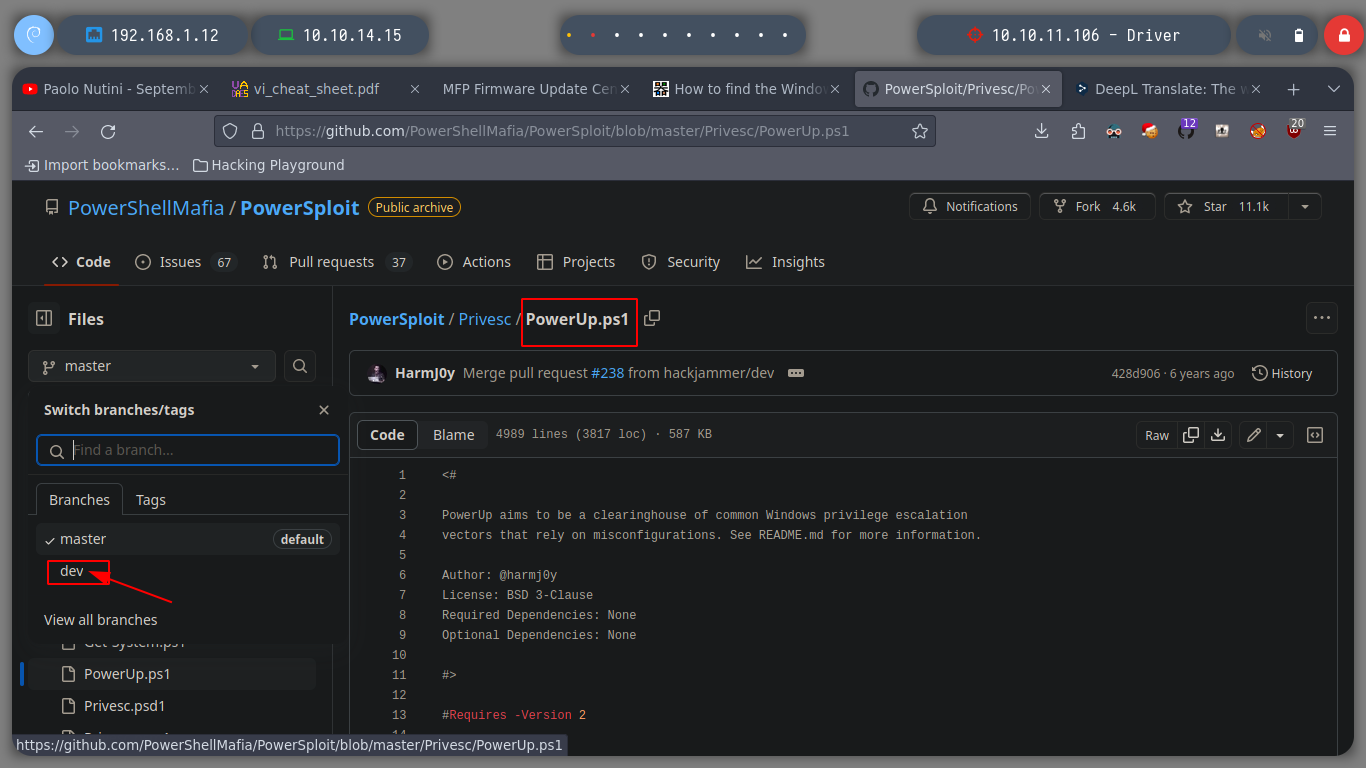This screenshot has height=768, width=1366.
Task: Switch to Paolo Nutini YouTube tab
Action: [x=116, y=89]
